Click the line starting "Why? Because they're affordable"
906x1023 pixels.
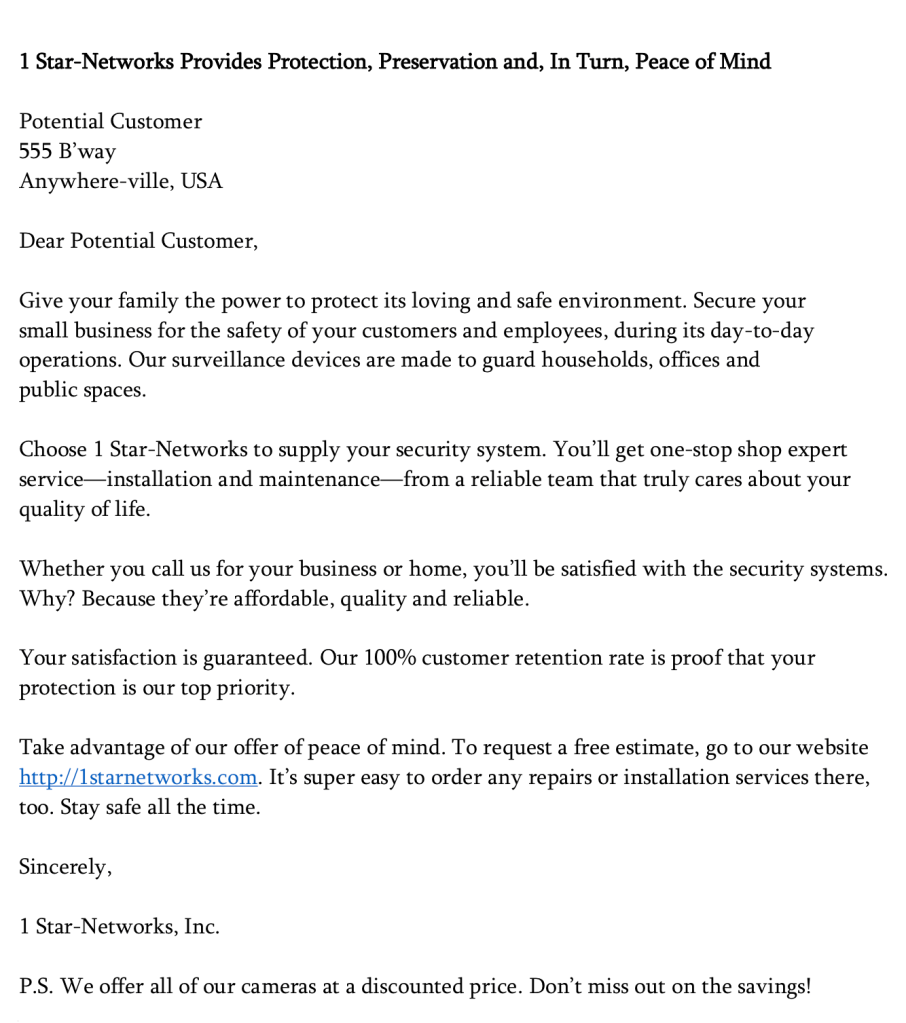272,599
